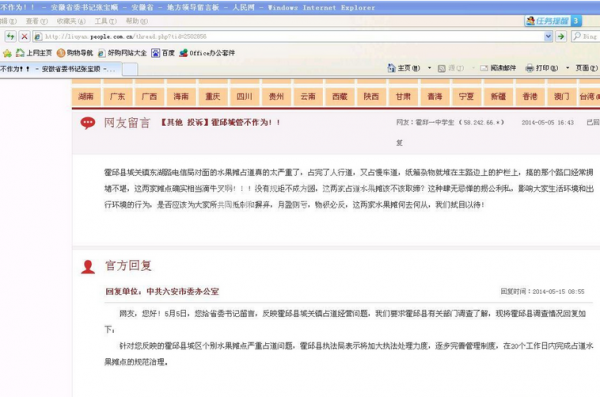This screenshot has width=600, height=397.
Task: Click the reply unit 中共六安市委办公室
Action: coord(183,291)
